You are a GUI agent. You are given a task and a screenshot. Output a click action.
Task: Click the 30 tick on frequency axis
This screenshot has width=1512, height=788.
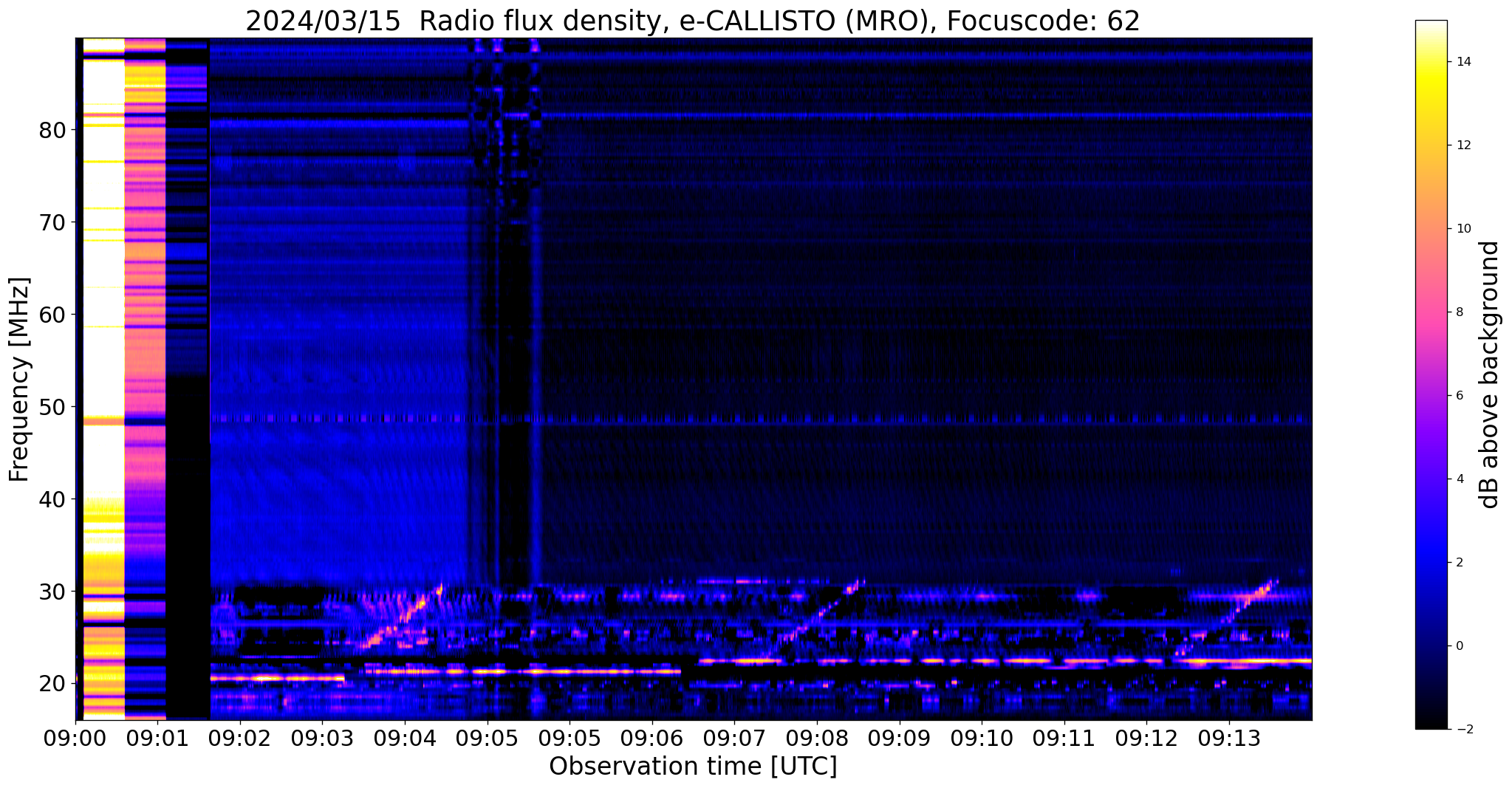pyautogui.click(x=52, y=592)
